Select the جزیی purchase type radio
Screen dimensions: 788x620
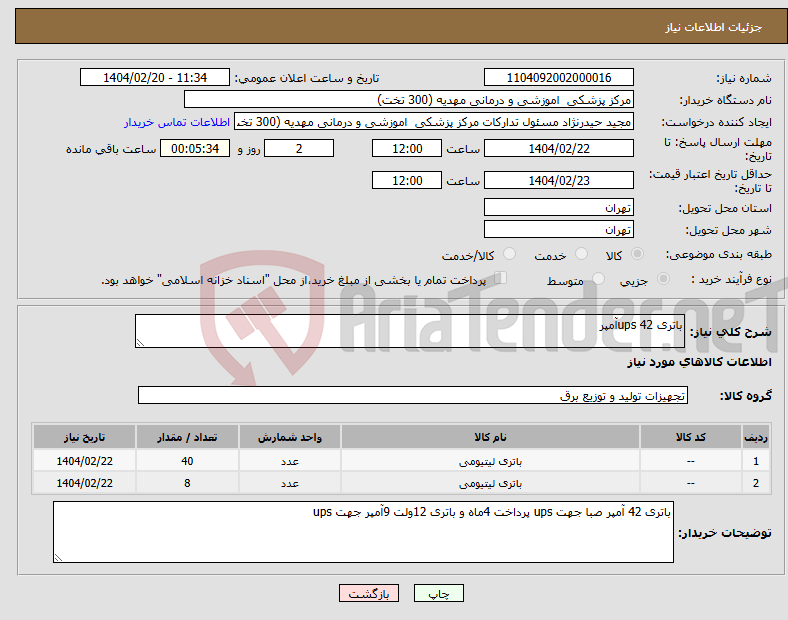[x=663, y=278]
